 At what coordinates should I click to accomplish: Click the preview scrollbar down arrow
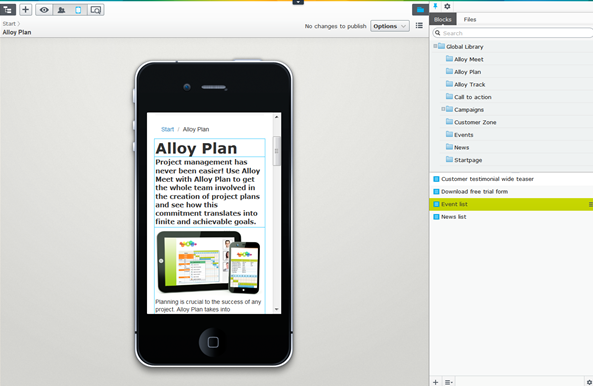276,309
